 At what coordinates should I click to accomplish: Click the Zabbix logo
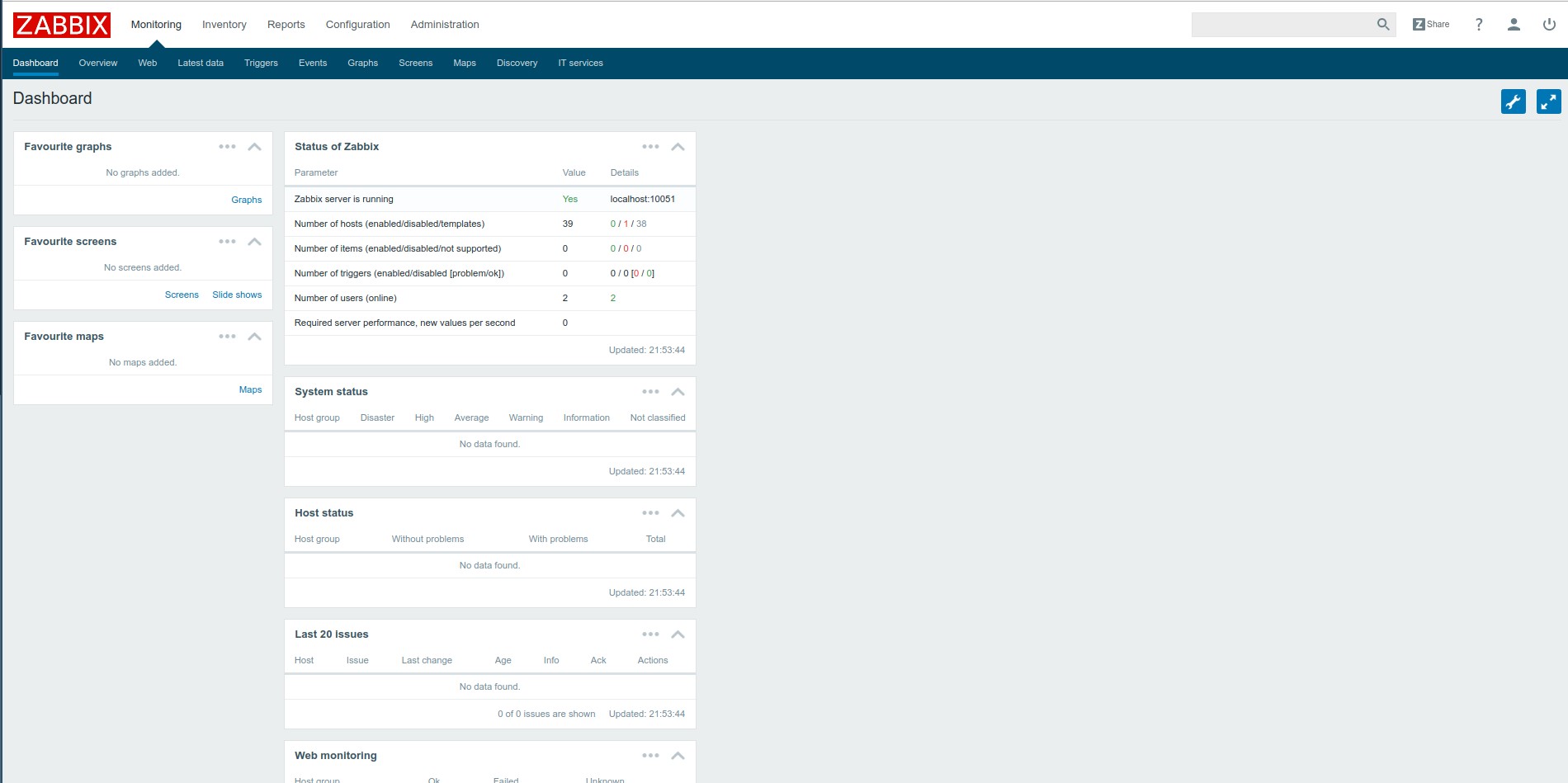[62, 25]
